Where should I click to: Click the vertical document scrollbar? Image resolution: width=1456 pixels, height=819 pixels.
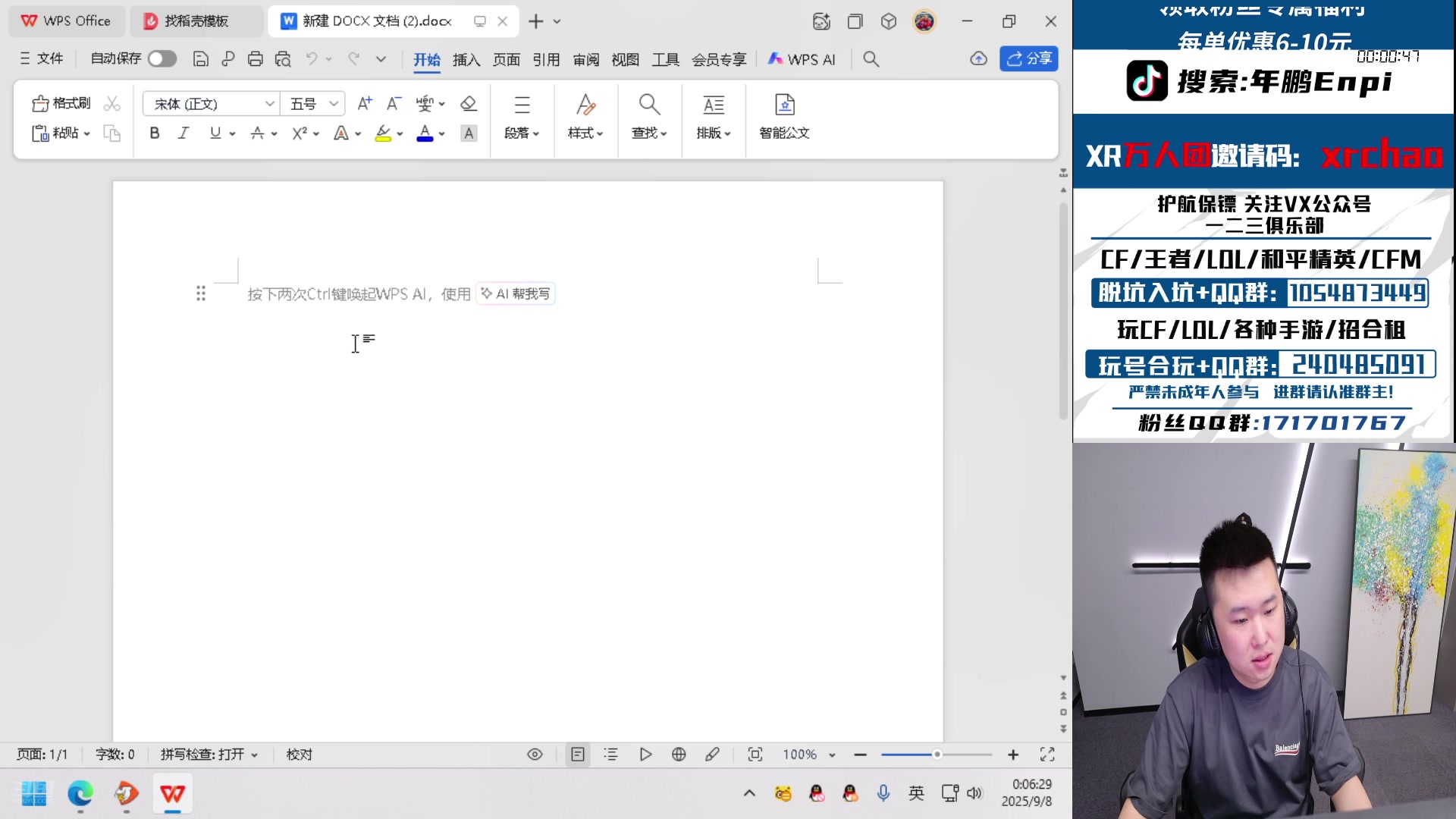click(x=1063, y=311)
